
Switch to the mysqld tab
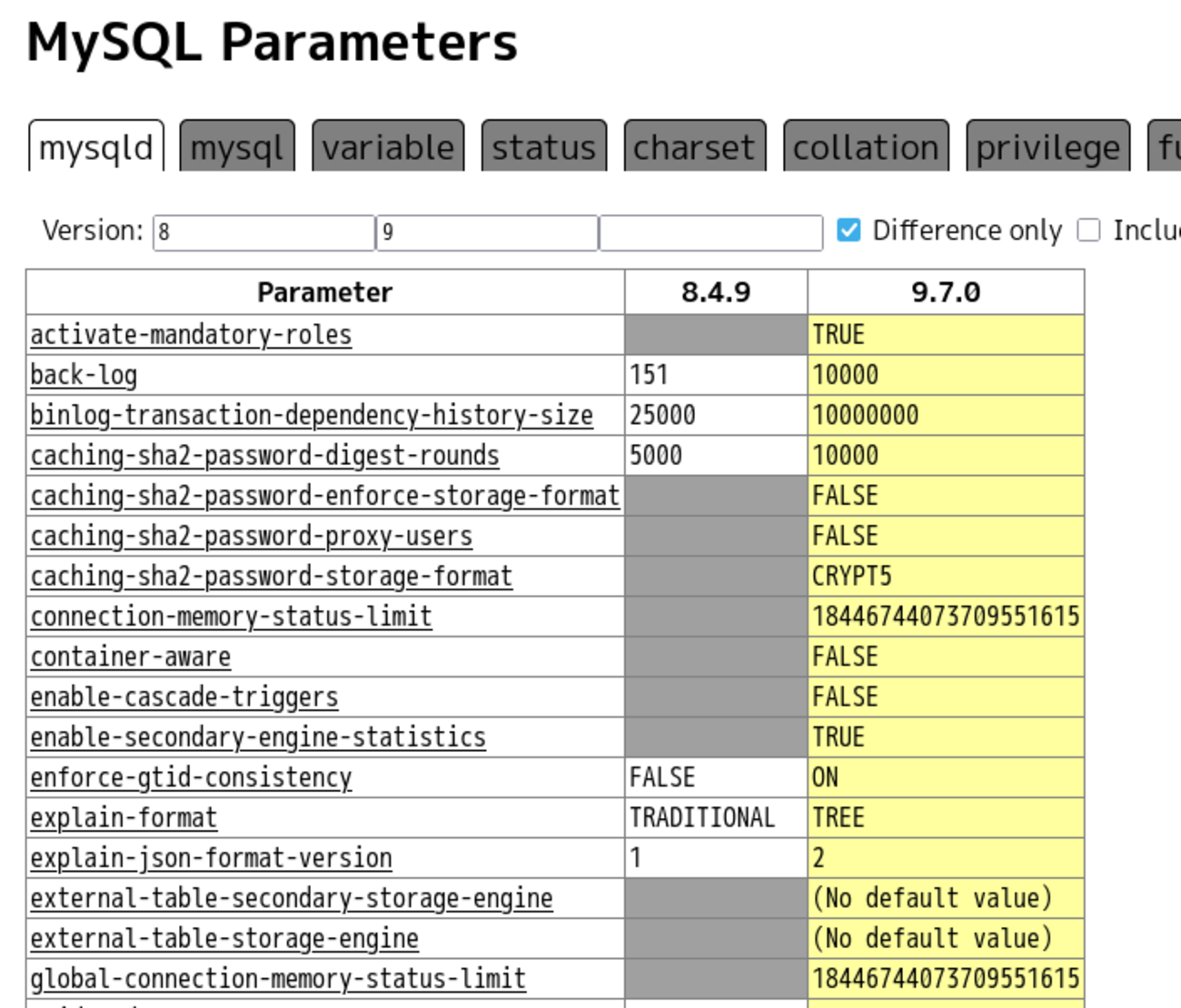pyautogui.click(x=96, y=146)
